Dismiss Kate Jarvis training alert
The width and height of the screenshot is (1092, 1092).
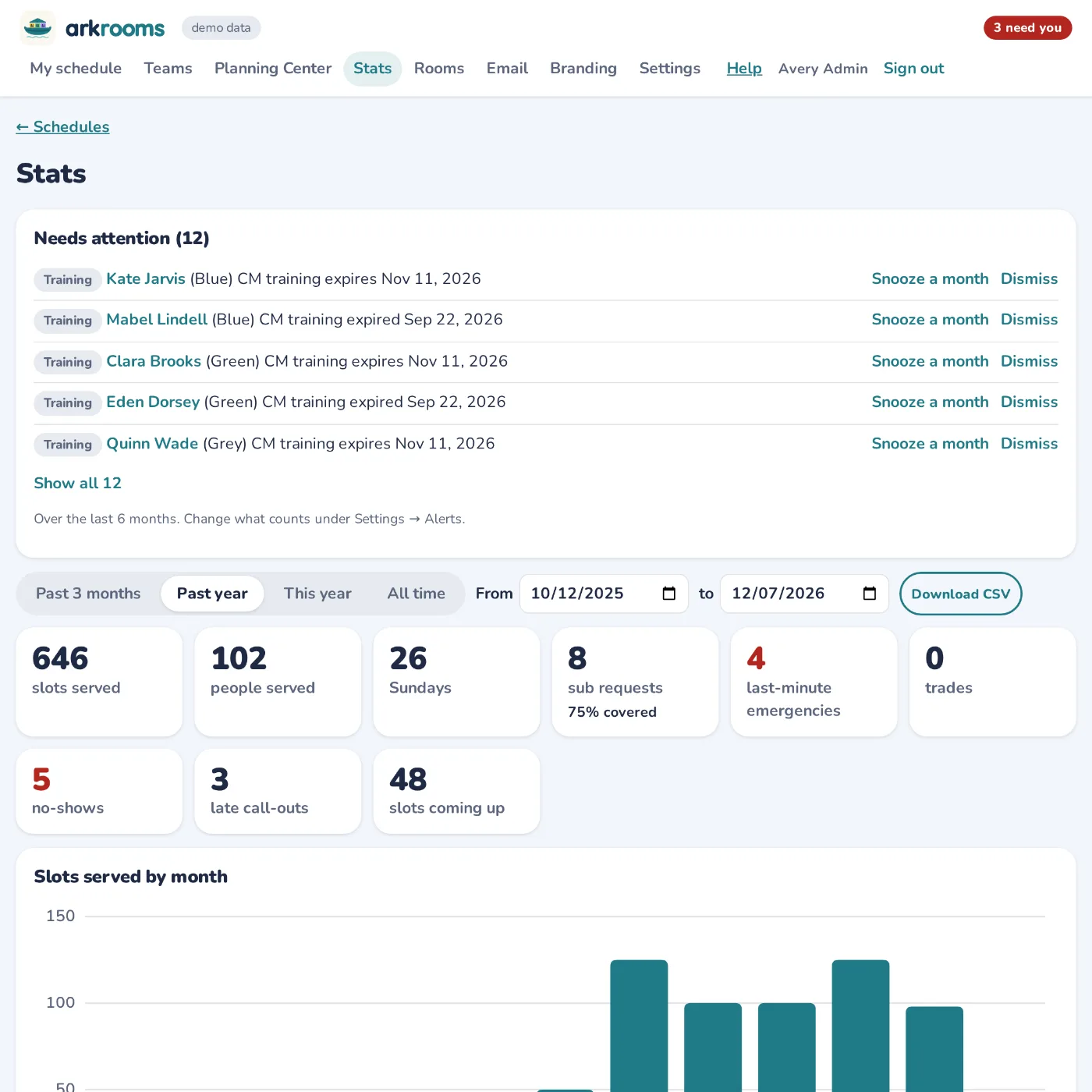point(1029,279)
